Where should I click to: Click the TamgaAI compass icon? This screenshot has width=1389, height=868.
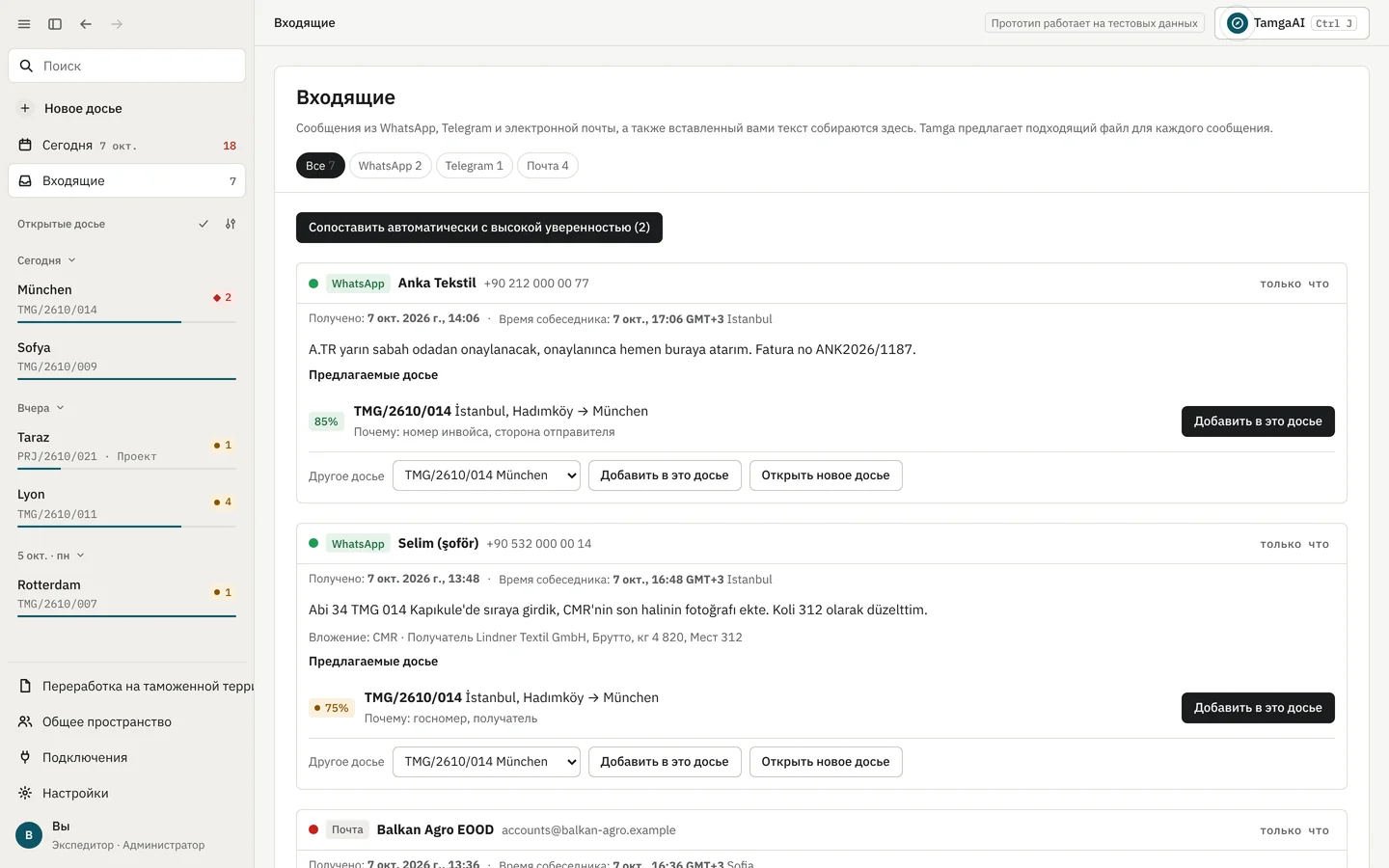pos(1237,23)
